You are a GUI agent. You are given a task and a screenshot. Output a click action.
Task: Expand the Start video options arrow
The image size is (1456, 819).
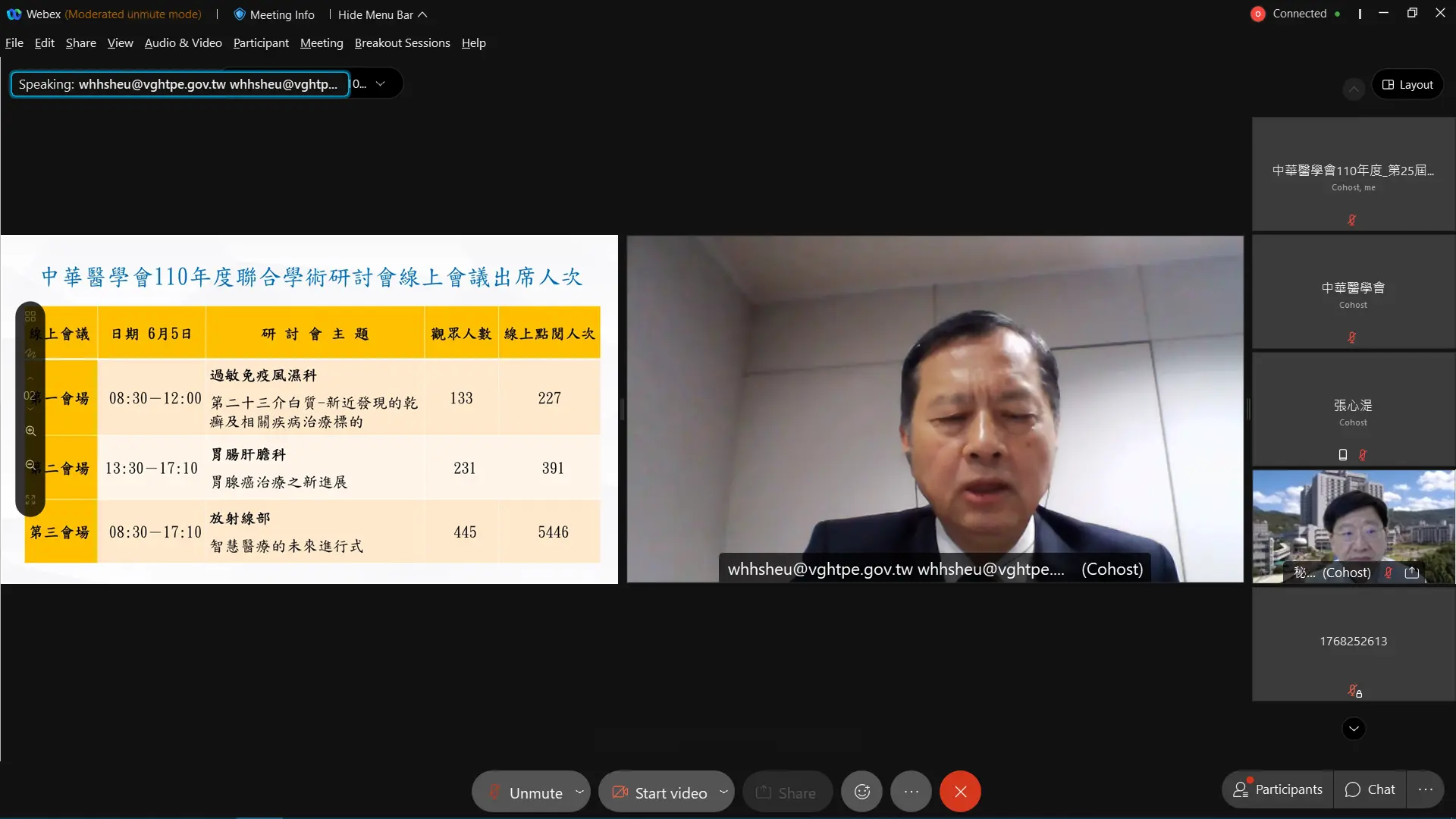(x=723, y=792)
